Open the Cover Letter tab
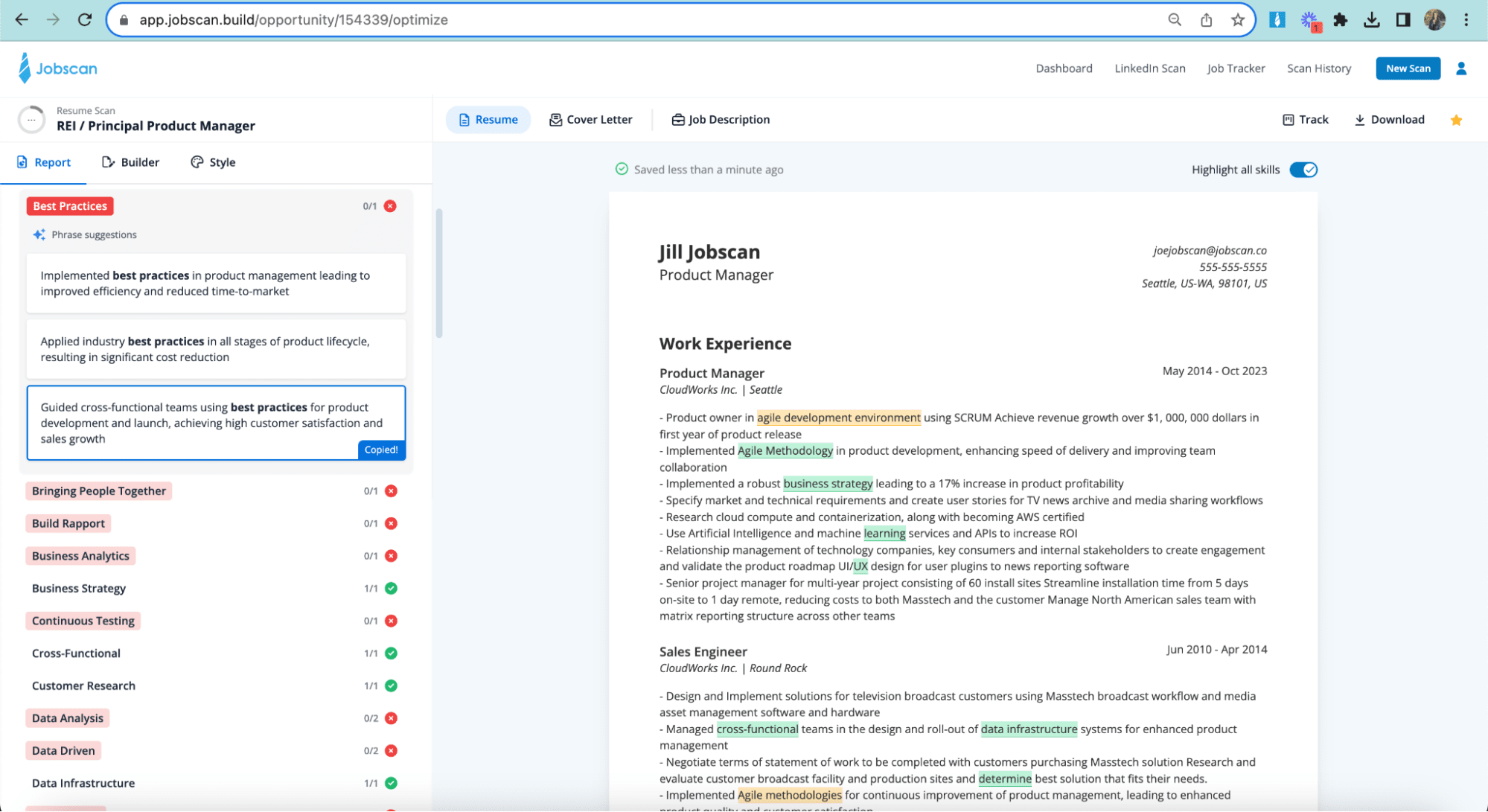Viewport: 1488px width, 812px height. coord(590,120)
